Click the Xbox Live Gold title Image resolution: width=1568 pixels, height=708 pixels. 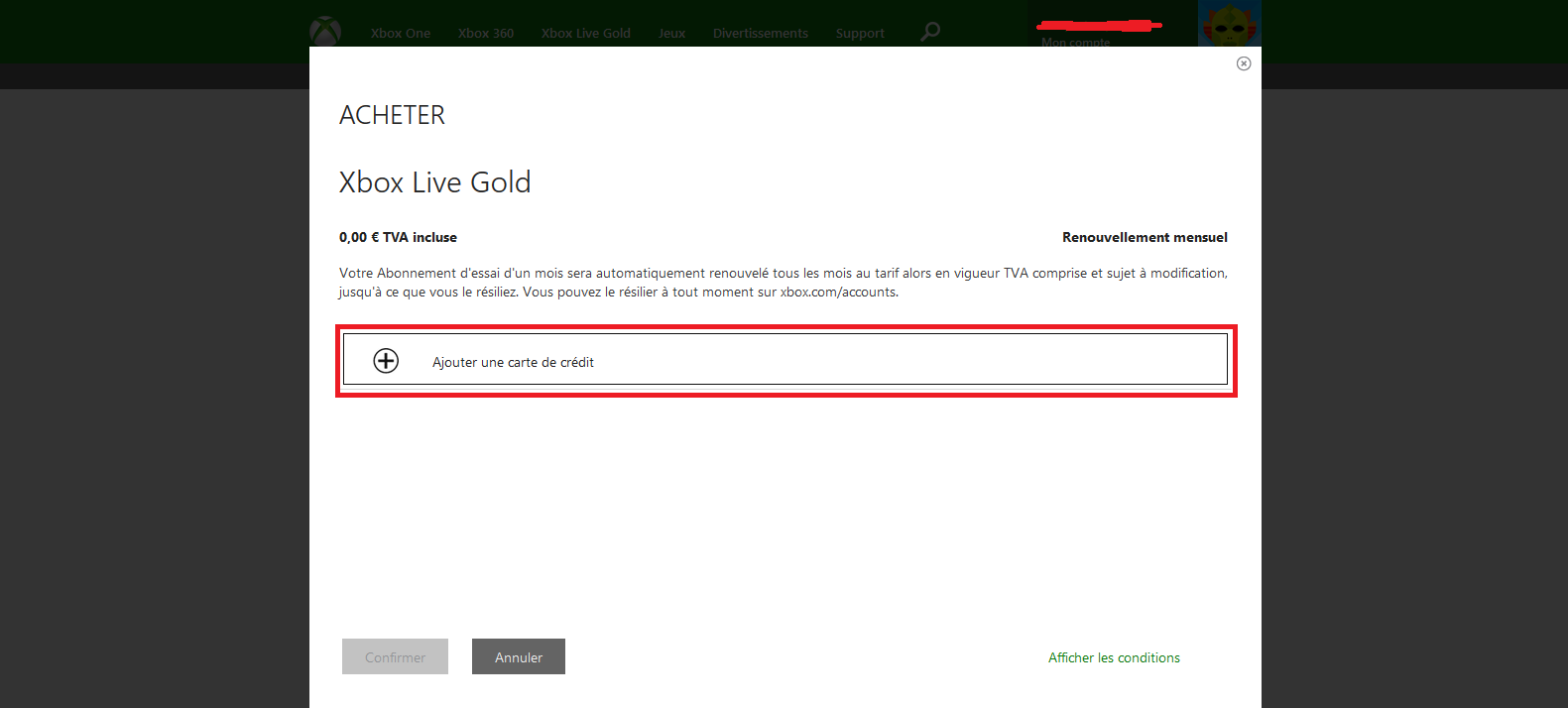[x=435, y=182]
